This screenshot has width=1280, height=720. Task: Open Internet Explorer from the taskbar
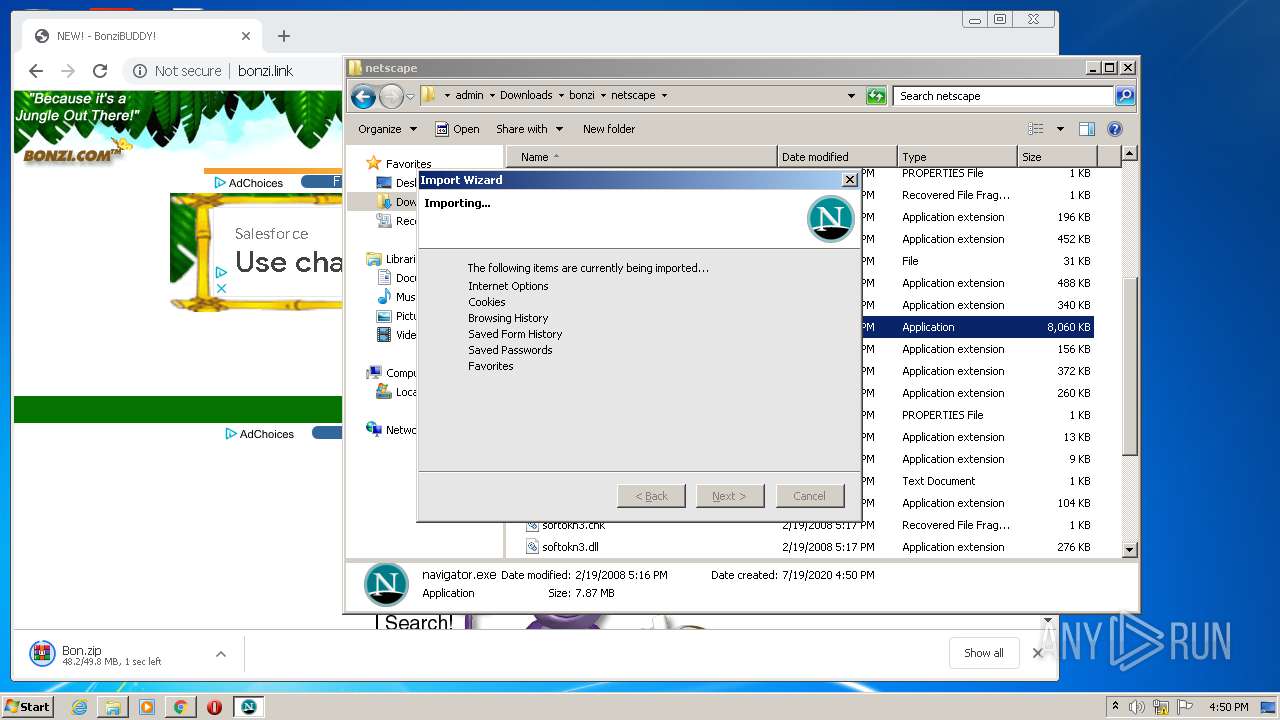(x=79, y=707)
